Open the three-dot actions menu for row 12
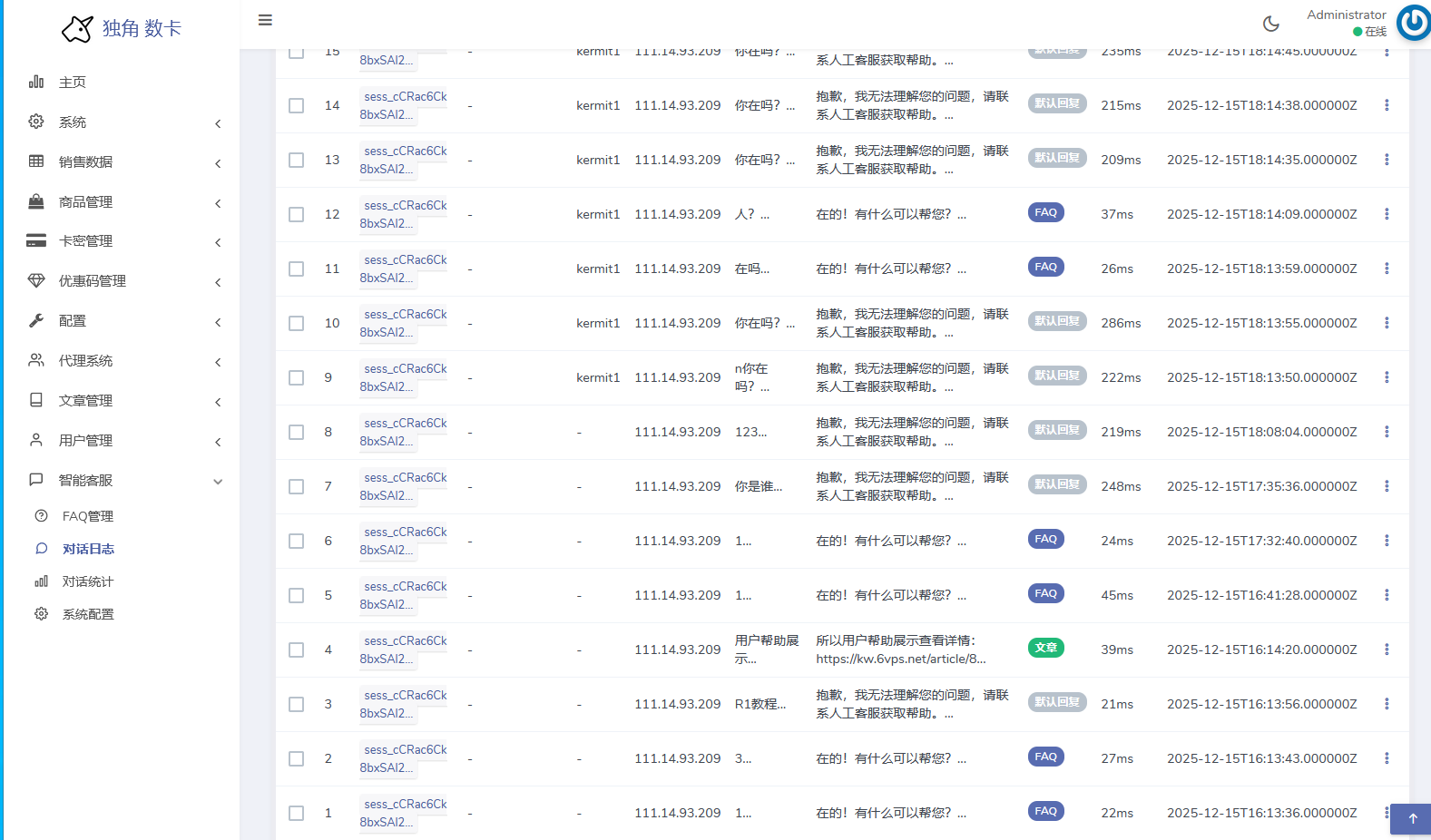 pyautogui.click(x=1386, y=214)
